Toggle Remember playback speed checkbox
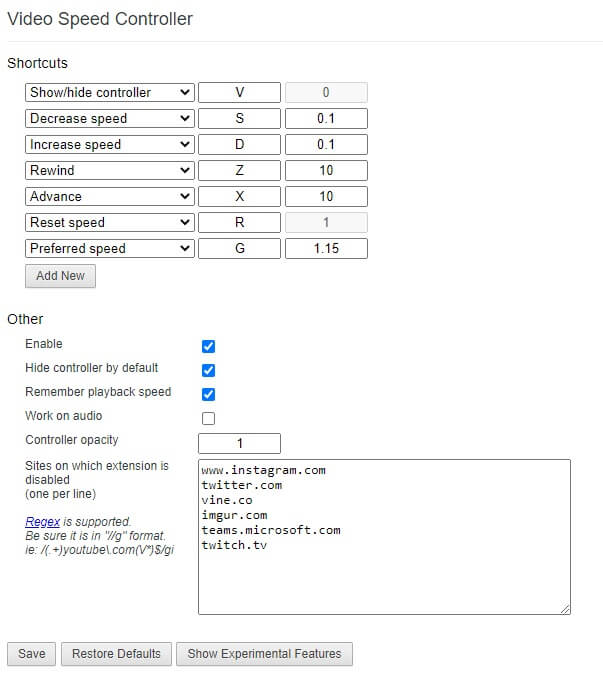 209,394
